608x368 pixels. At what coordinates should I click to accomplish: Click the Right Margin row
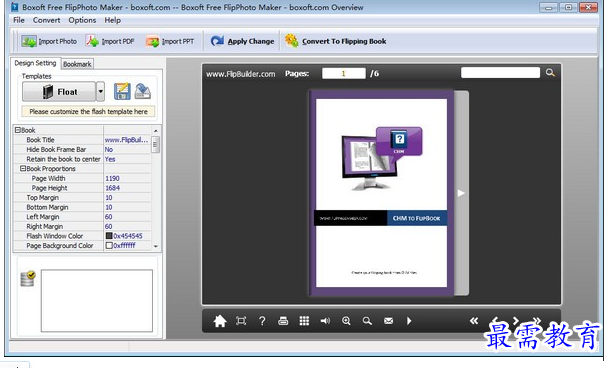pos(82,226)
